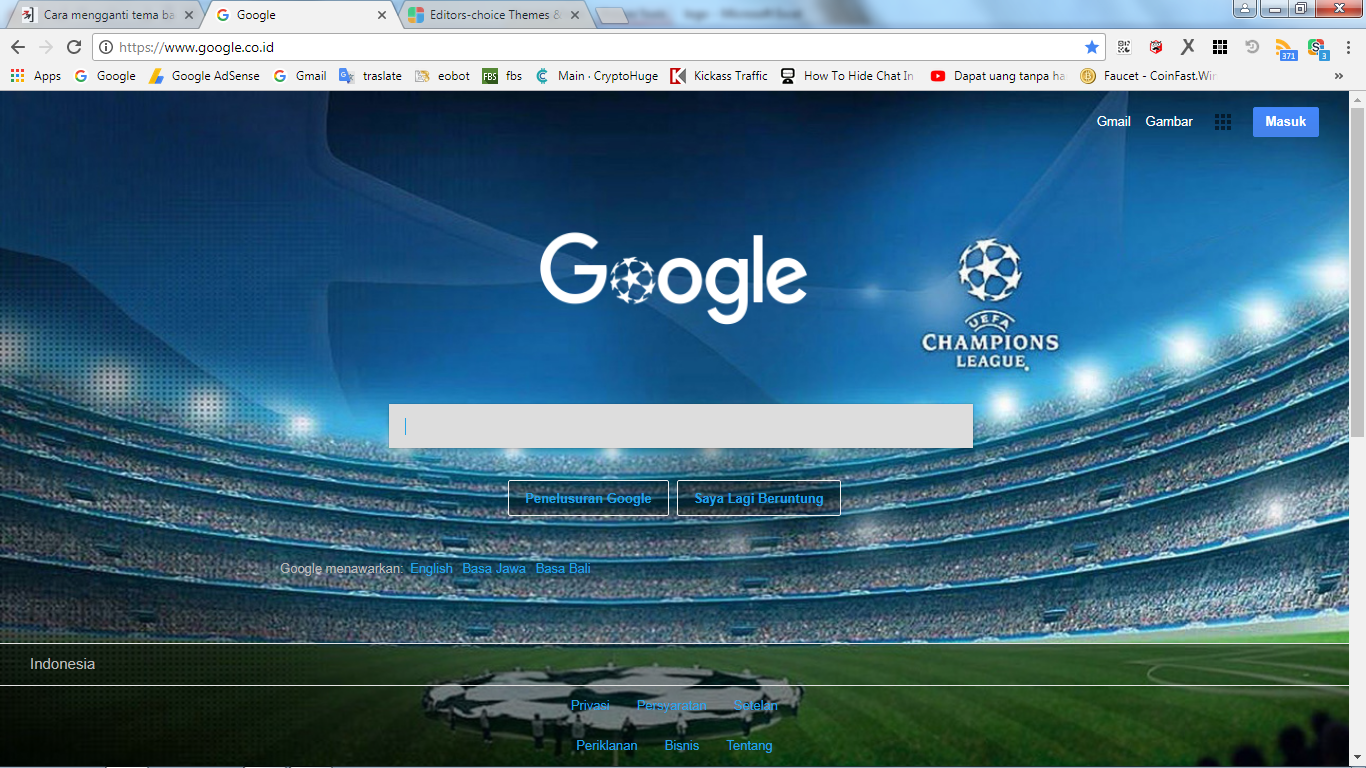Open the RSS feed extension showing 371

(x=1285, y=48)
